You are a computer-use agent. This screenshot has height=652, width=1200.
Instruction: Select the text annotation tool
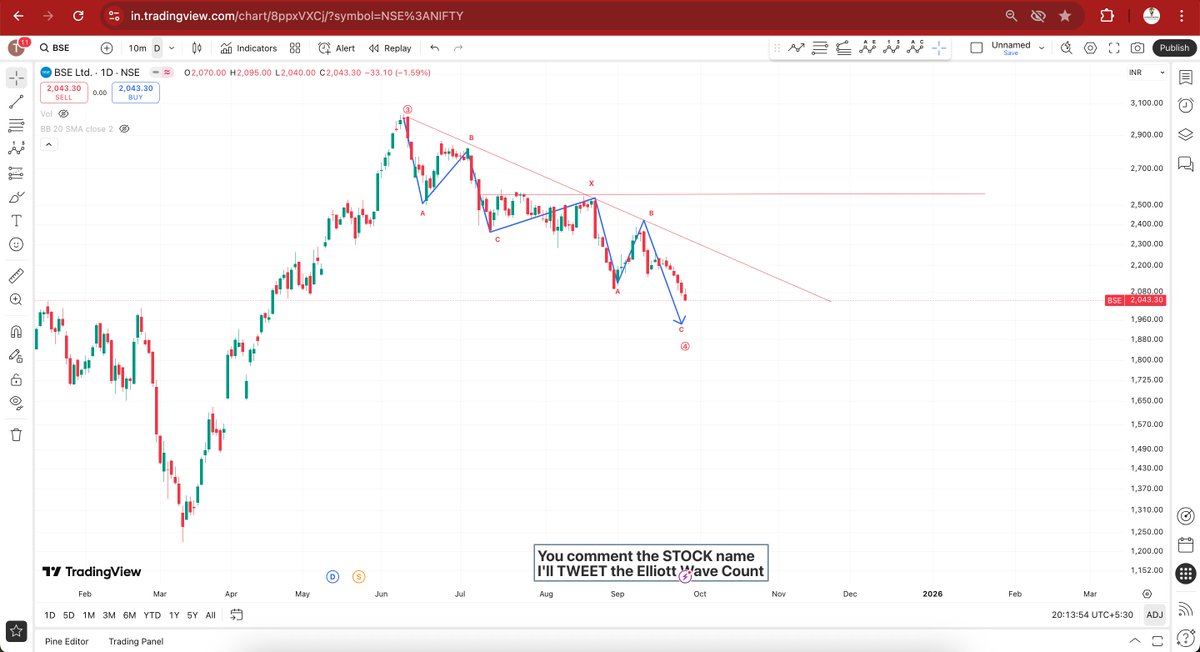[16, 221]
